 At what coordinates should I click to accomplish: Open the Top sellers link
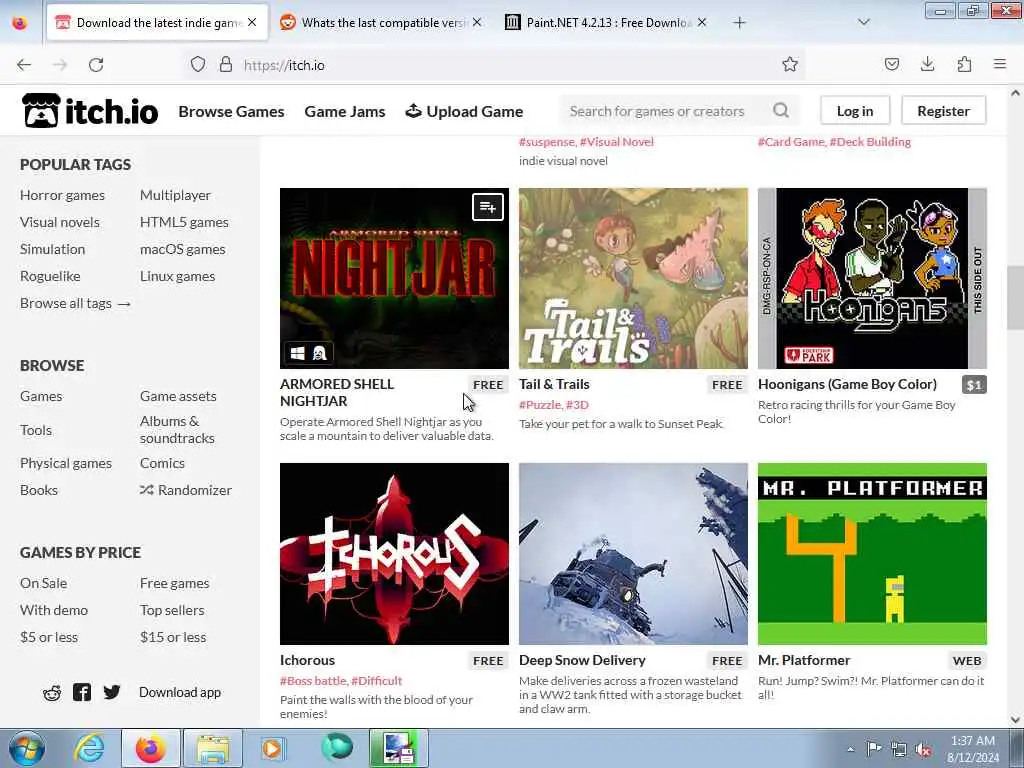172,610
